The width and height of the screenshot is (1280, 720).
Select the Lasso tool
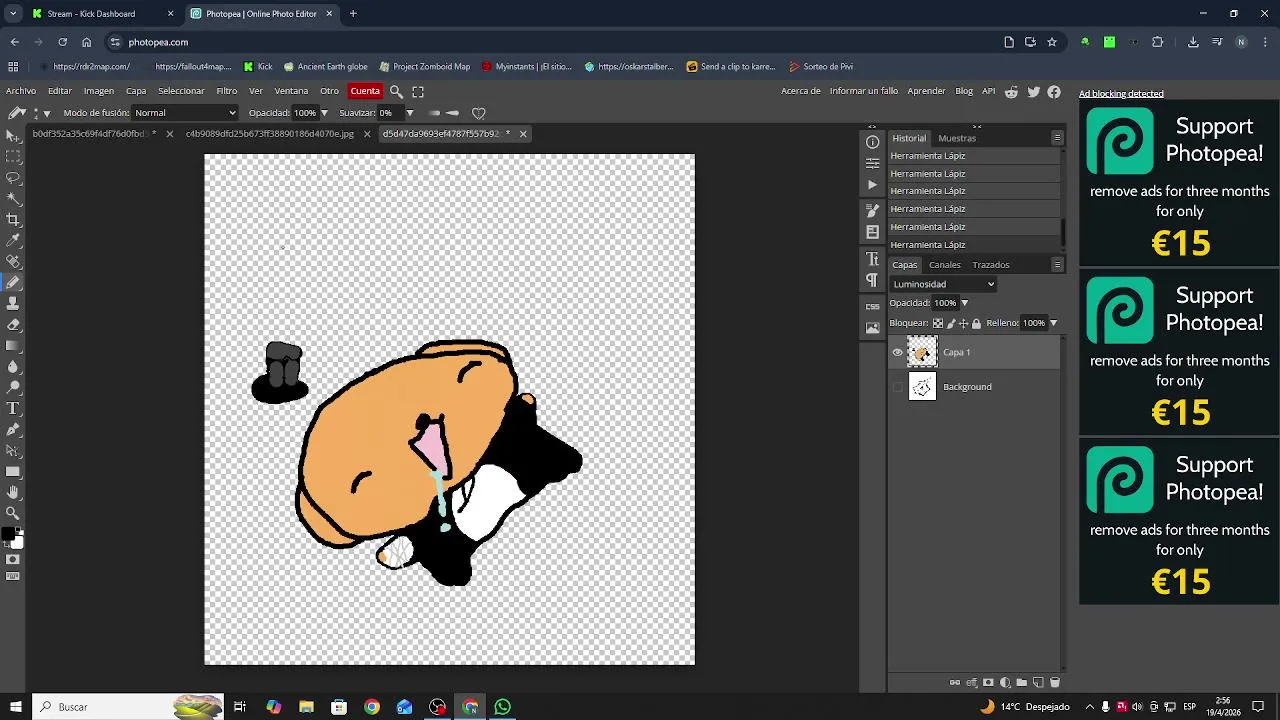[x=13, y=177]
